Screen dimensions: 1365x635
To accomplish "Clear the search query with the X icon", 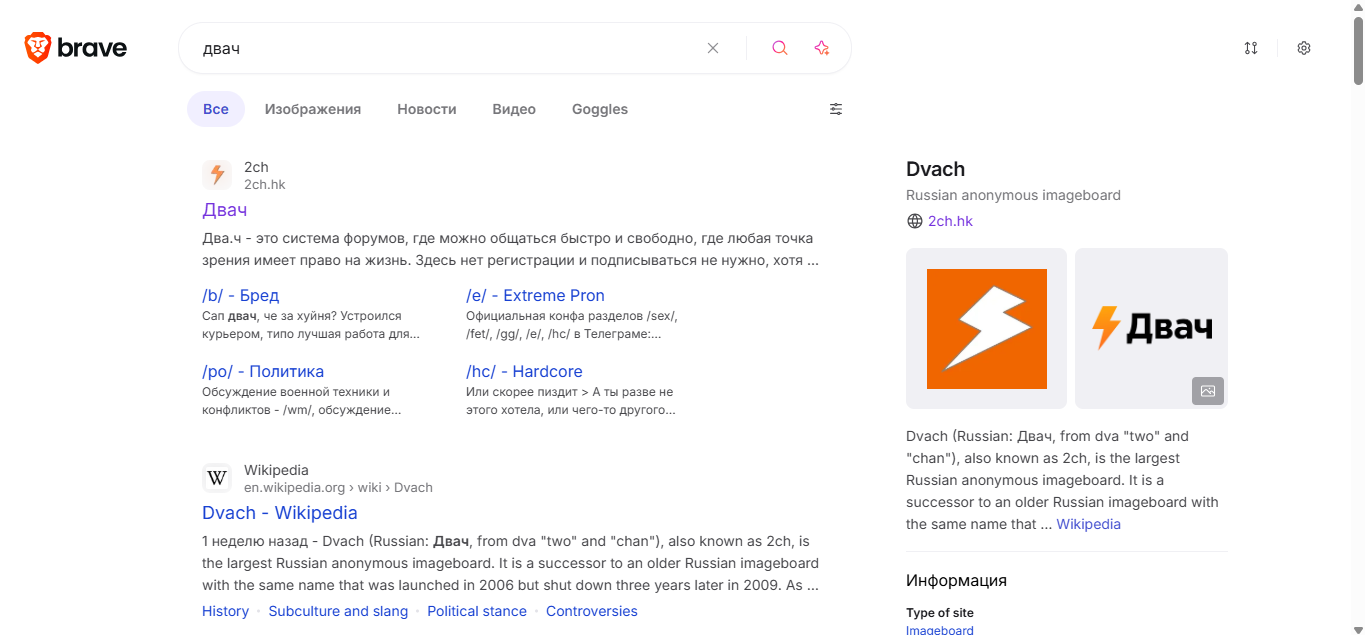I will tap(713, 48).
